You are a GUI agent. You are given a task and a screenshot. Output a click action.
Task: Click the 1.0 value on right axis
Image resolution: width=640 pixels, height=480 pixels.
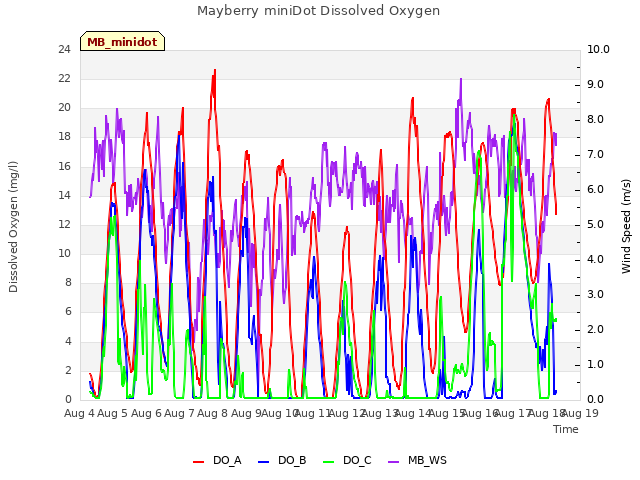(595, 364)
